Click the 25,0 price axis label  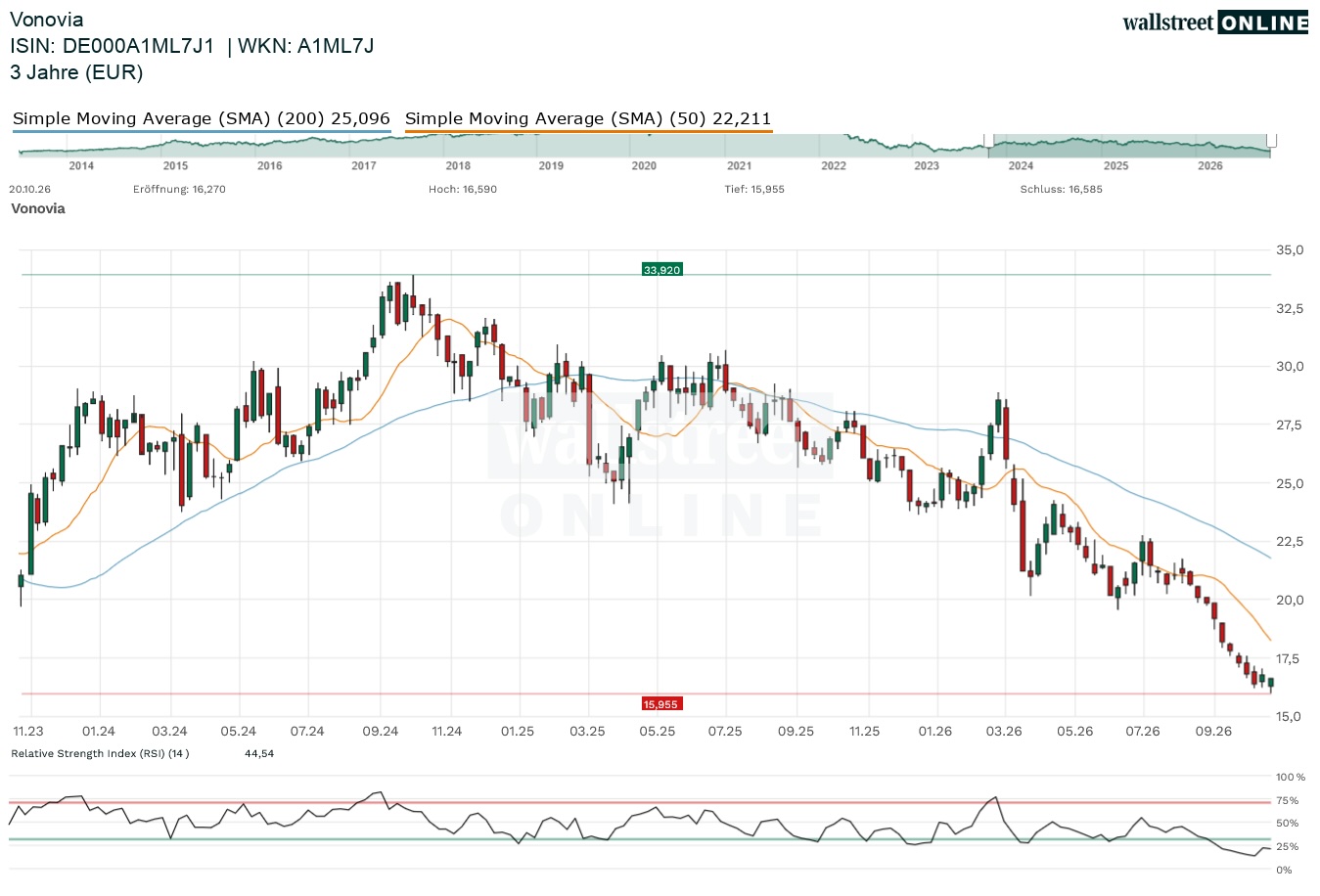(1291, 483)
